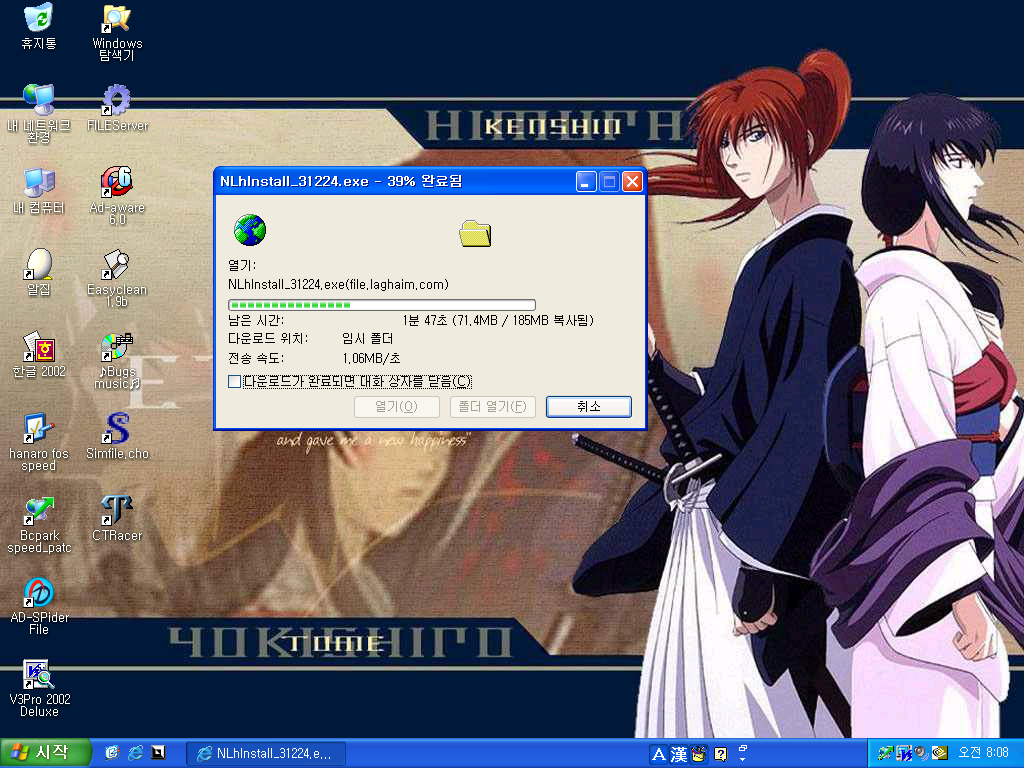Viewport: 1024px width, 768px height.
Task: Switch to the NLhInstall_31224 taskbar button
Action: point(266,754)
